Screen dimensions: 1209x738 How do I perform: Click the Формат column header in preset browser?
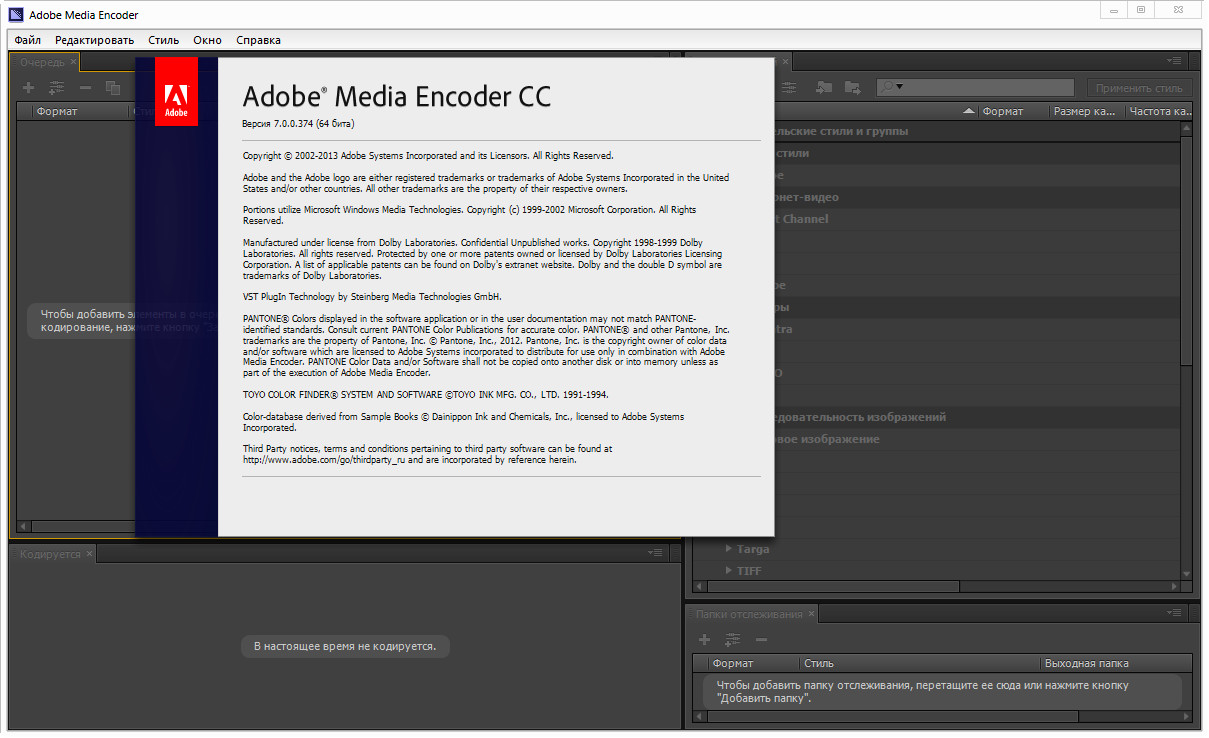(x=1012, y=111)
